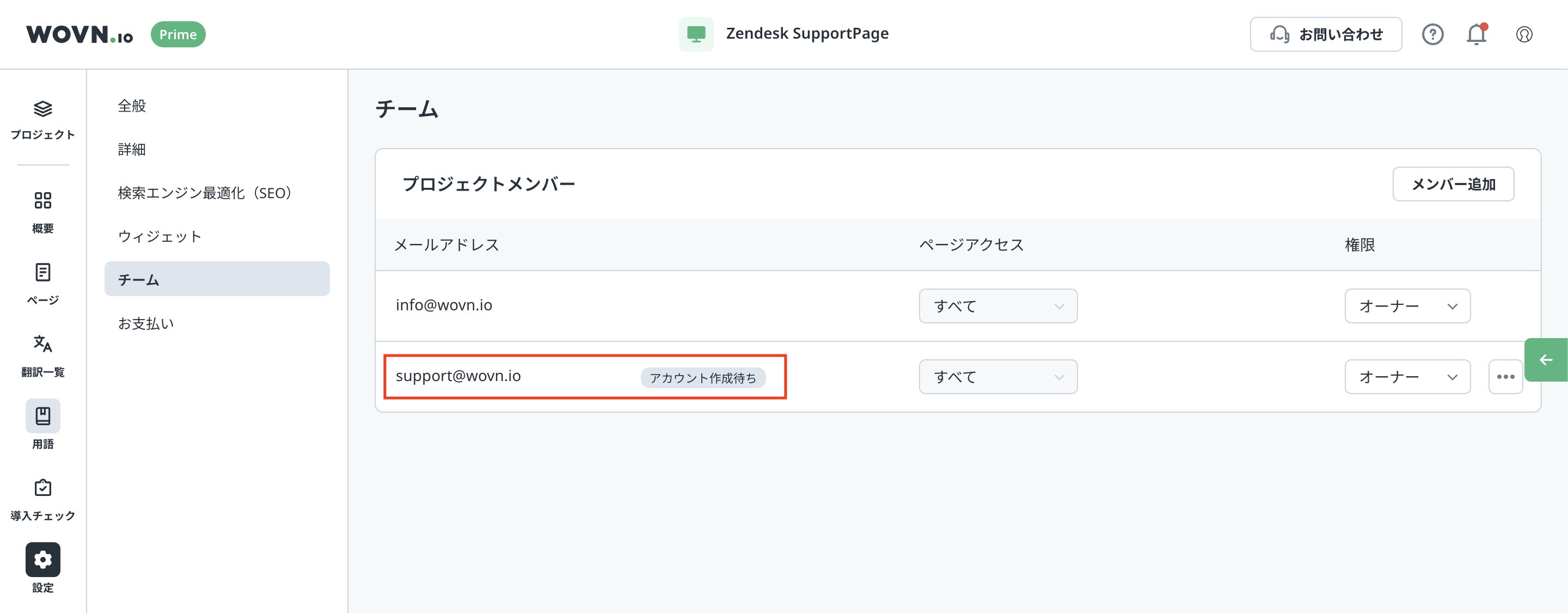Open the プロジェクト layers icon

42,109
